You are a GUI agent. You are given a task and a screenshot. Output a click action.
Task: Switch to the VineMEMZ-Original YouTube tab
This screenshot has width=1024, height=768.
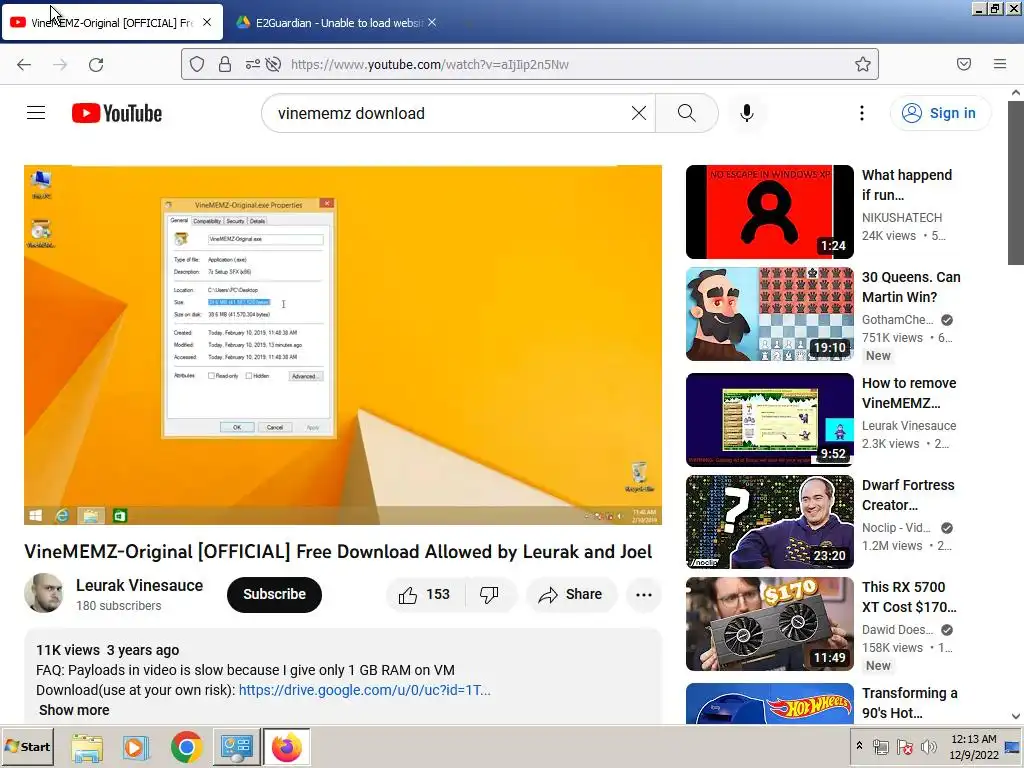(x=111, y=22)
